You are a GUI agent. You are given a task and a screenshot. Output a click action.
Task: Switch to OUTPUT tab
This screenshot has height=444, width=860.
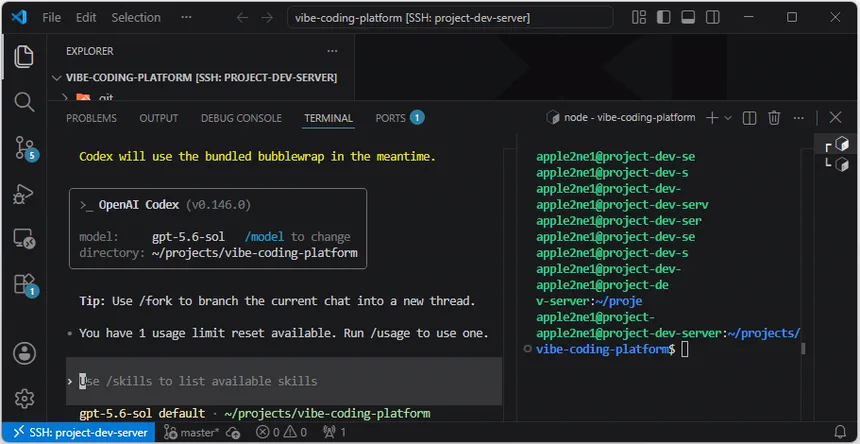point(159,118)
